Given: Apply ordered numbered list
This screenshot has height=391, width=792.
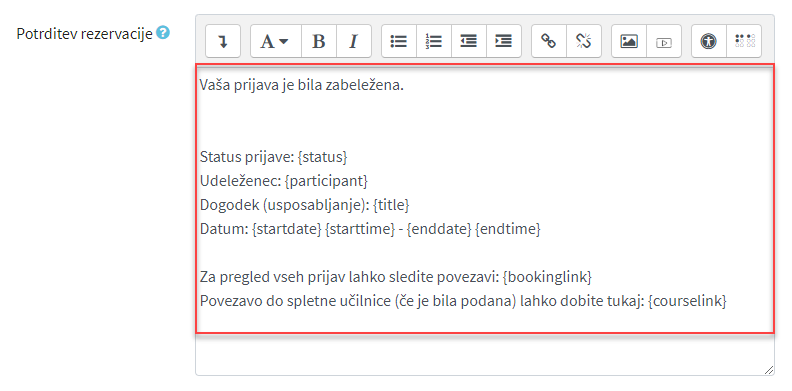Looking at the screenshot, I should [434, 41].
